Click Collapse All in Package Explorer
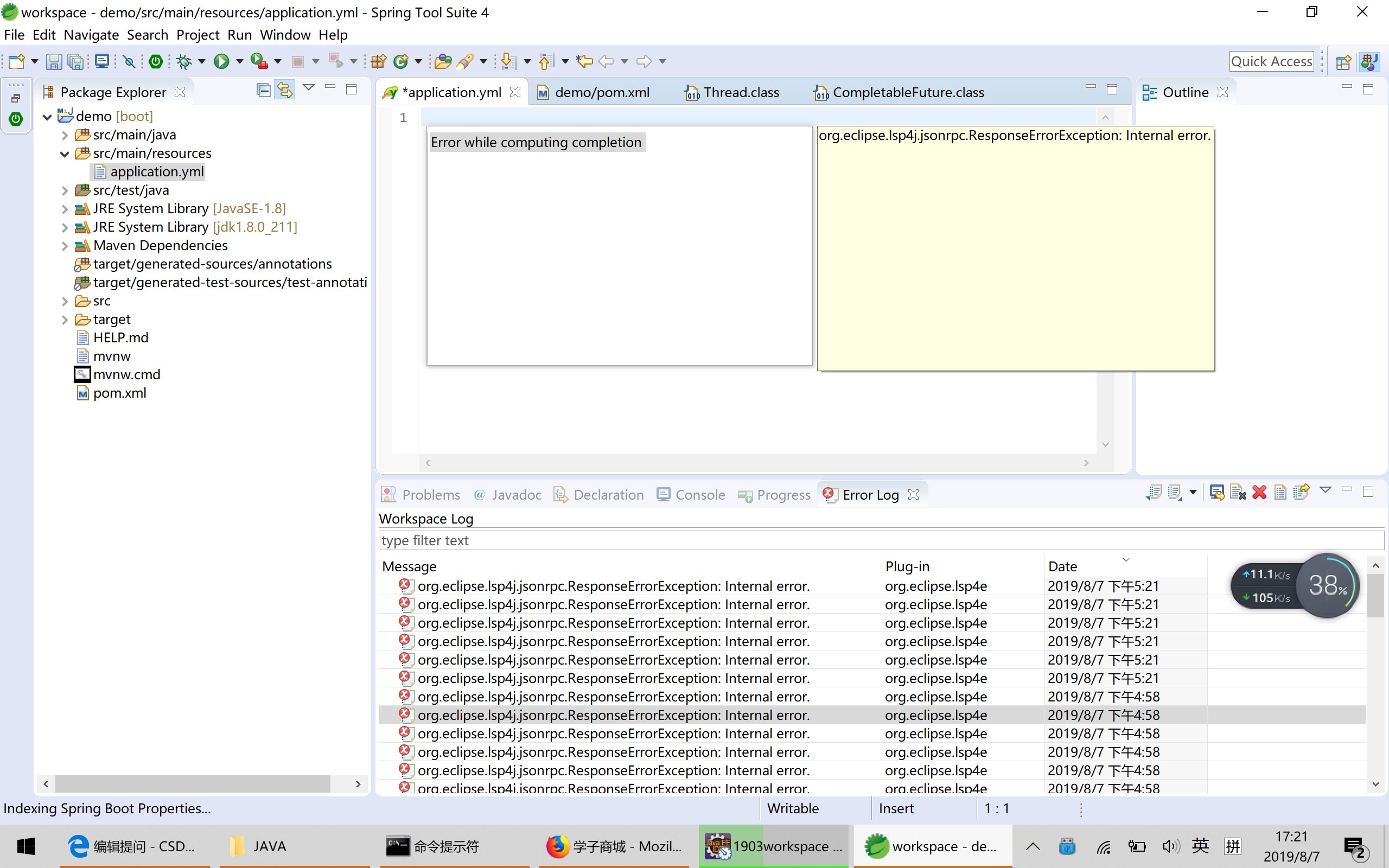The width and height of the screenshot is (1389, 868). click(264, 90)
